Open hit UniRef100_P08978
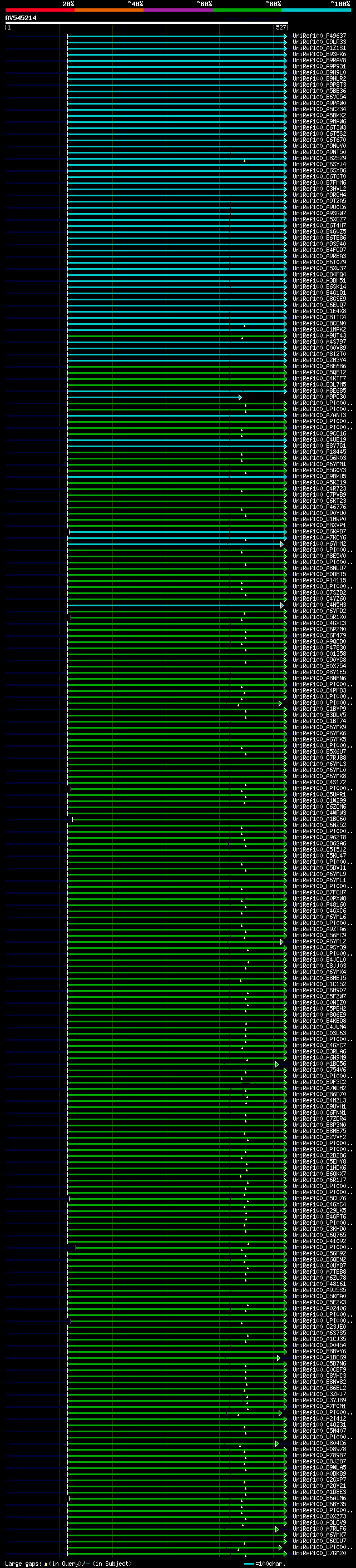This screenshot has width=356, height=1568. pyautogui.click(x=319, y=1450)
